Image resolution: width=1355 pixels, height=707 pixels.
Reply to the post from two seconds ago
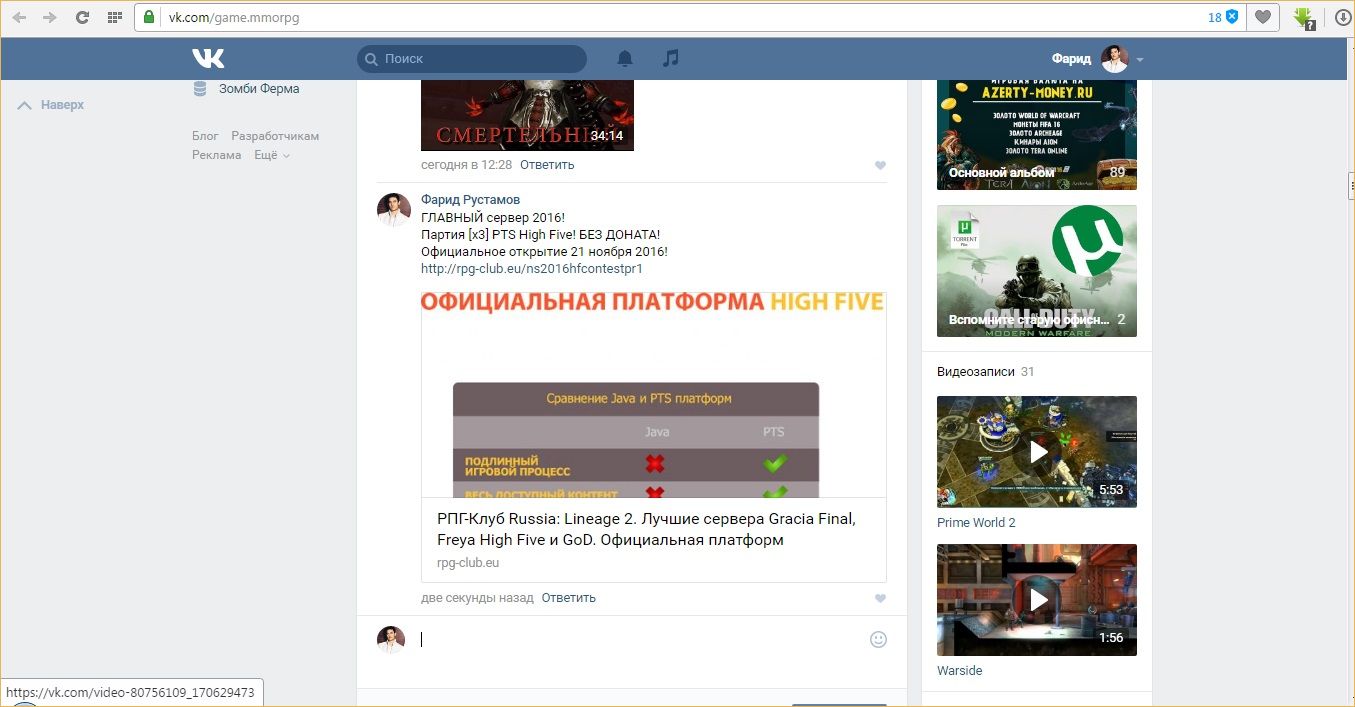point(568,598)
